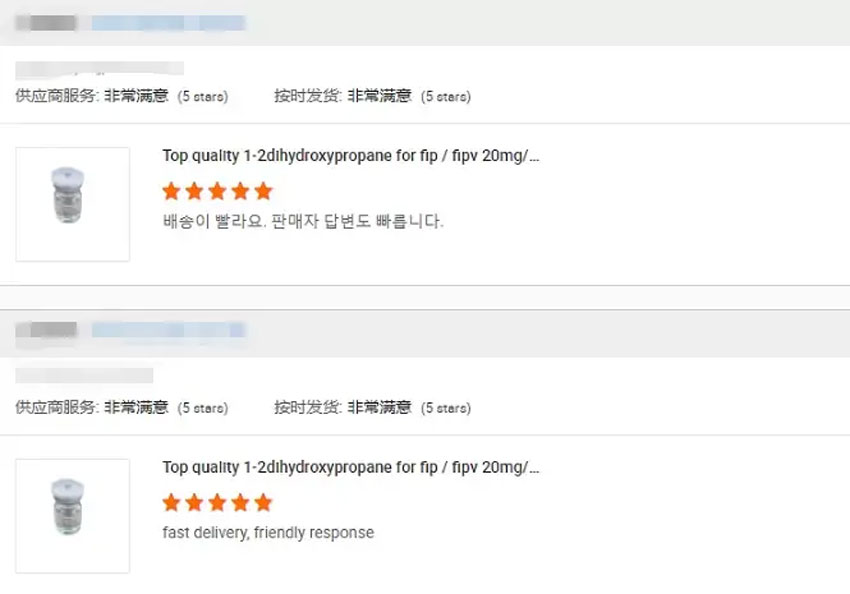Screen dimensions: 850x594
Task: Open the product title above "fast delivery, friendly response"
Action: point(351,467)
